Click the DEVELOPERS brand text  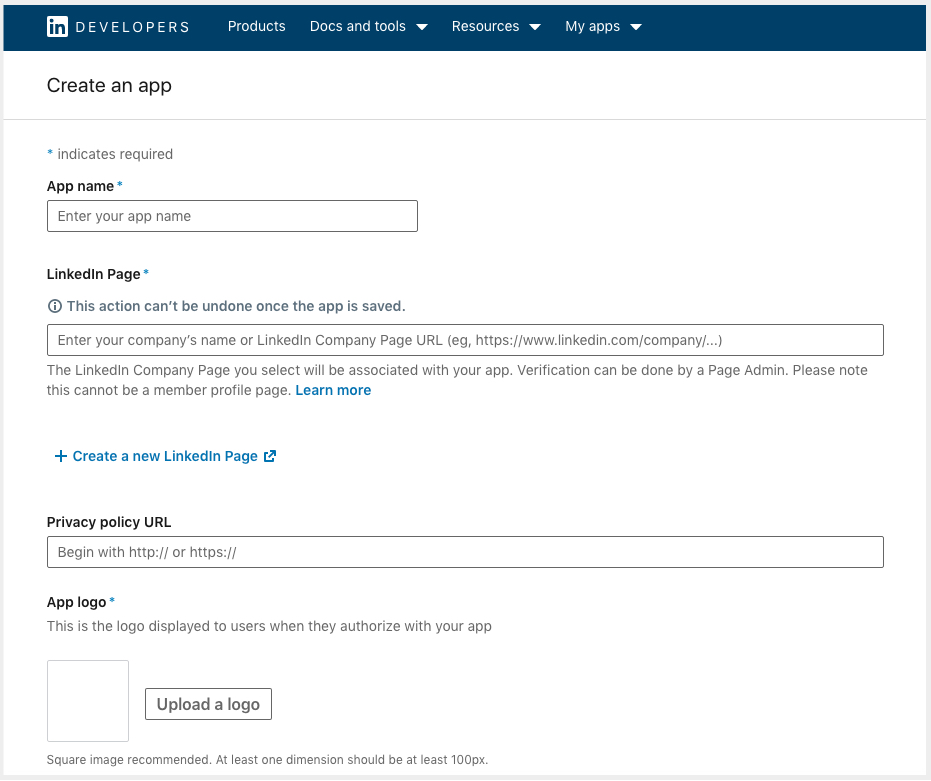132,27
